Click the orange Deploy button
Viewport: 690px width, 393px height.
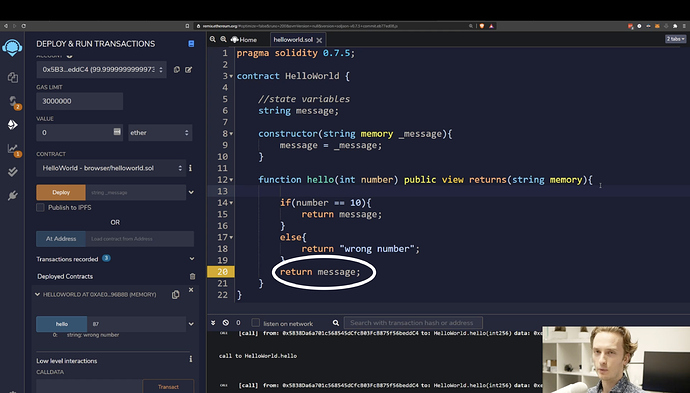coord(61,192)
